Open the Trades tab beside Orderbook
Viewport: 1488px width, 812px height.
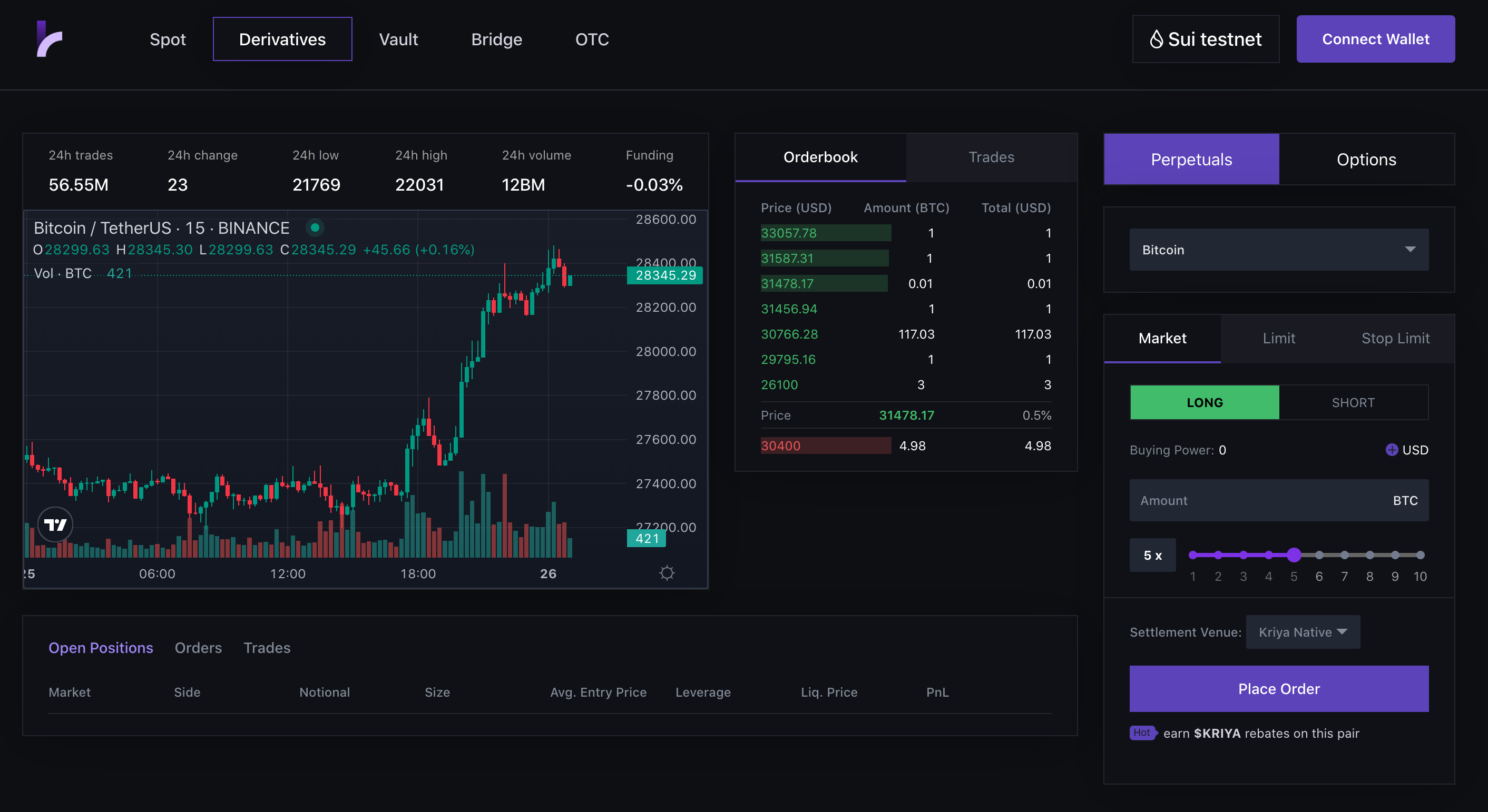click(x=991, y=157)
